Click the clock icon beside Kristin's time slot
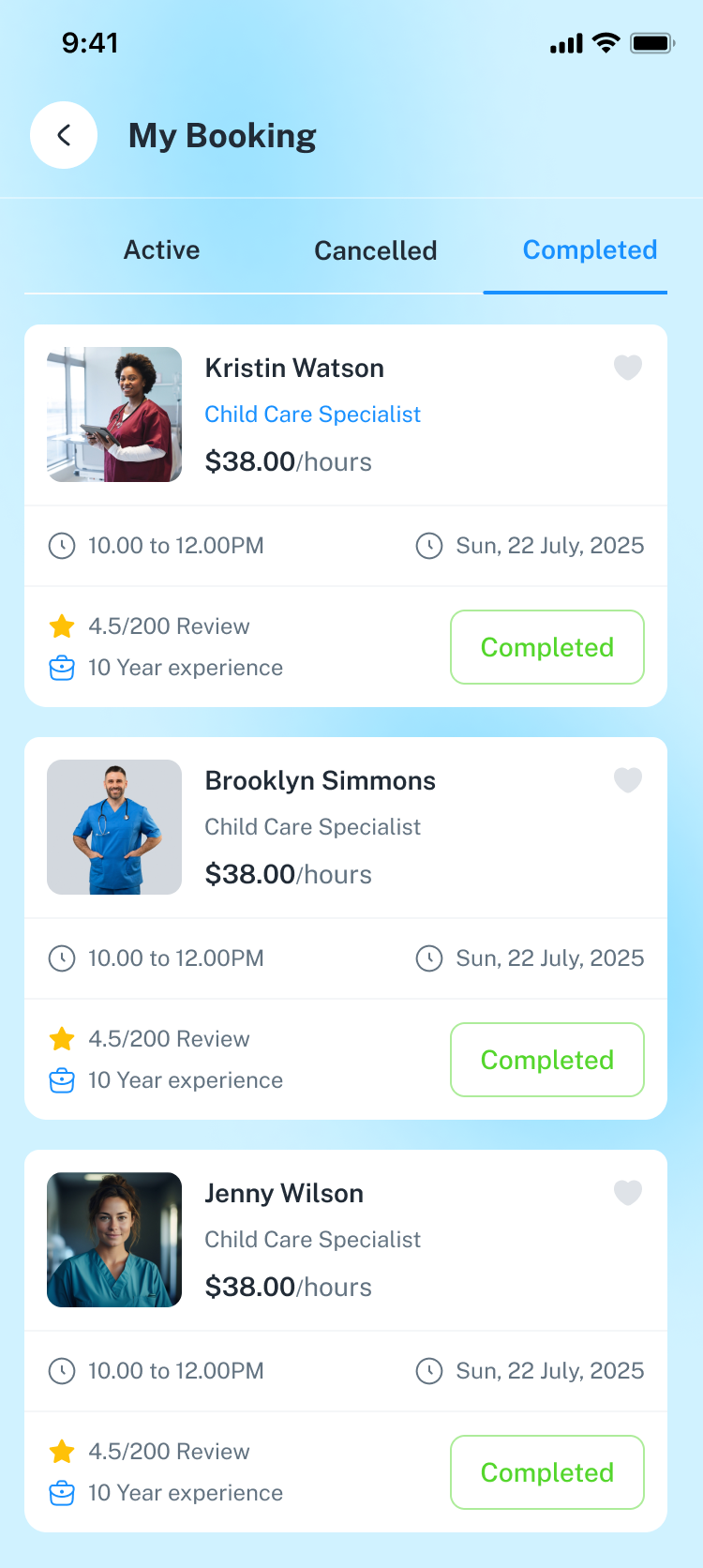Viewport: 703px width, 1568px height. 62,546
